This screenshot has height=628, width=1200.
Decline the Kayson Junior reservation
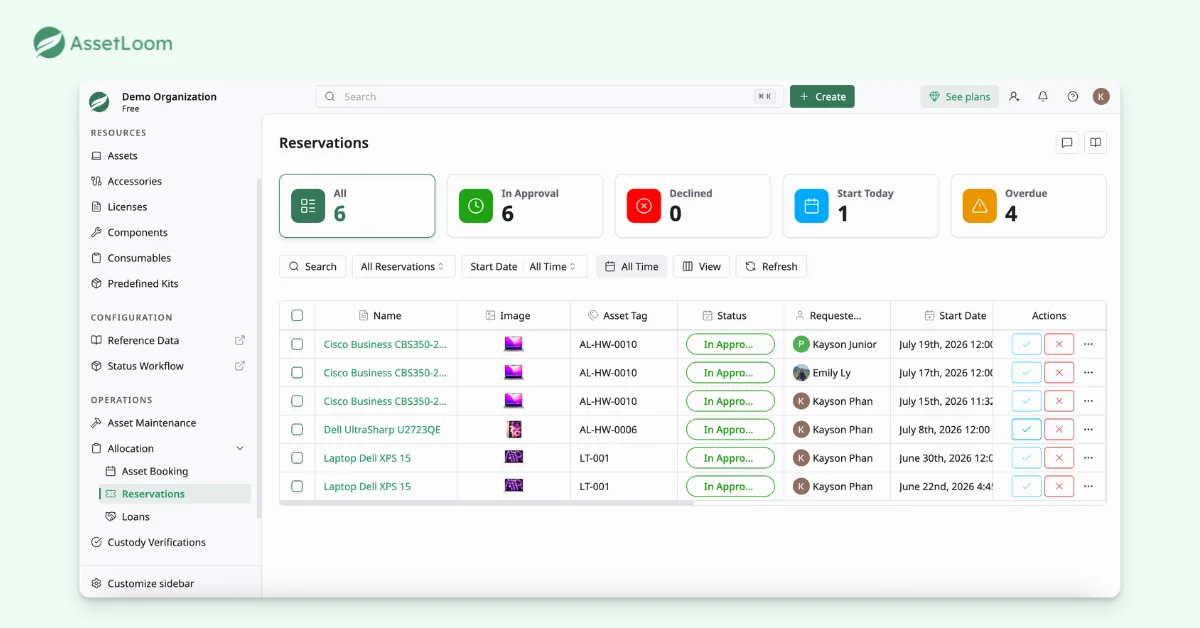[x=1059, y=344]
